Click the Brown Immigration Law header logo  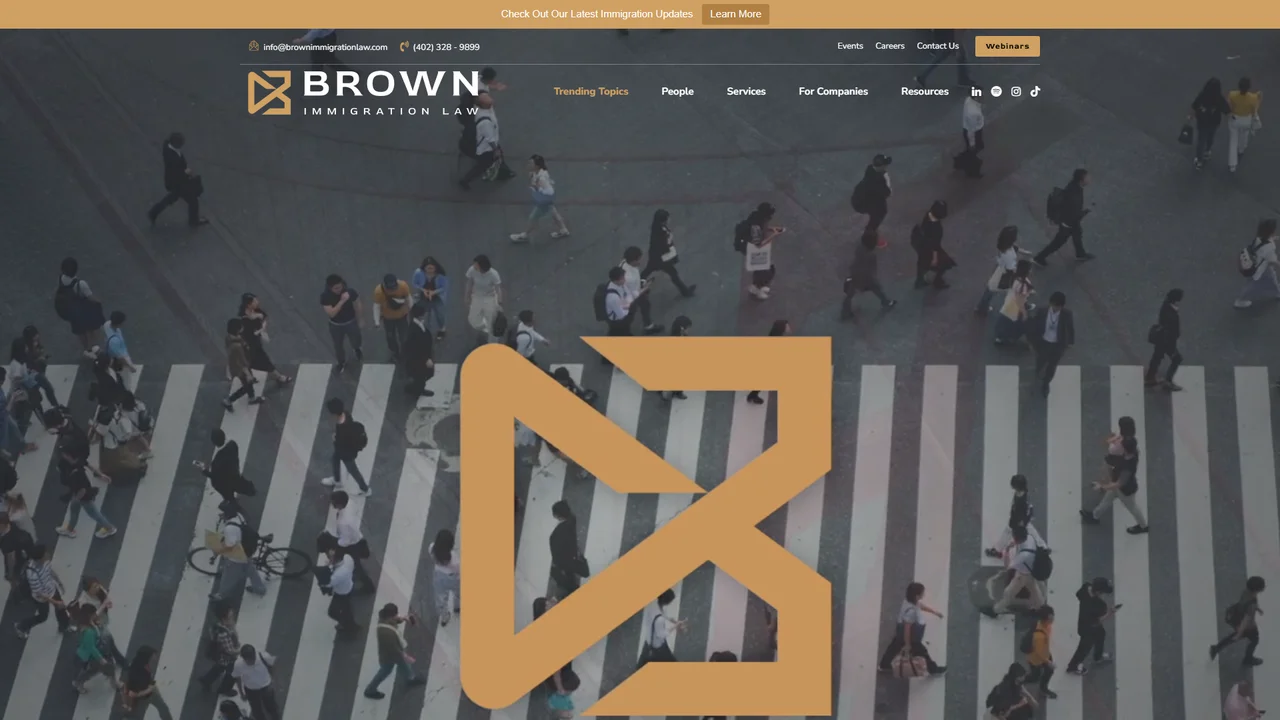tap(364, 92)
